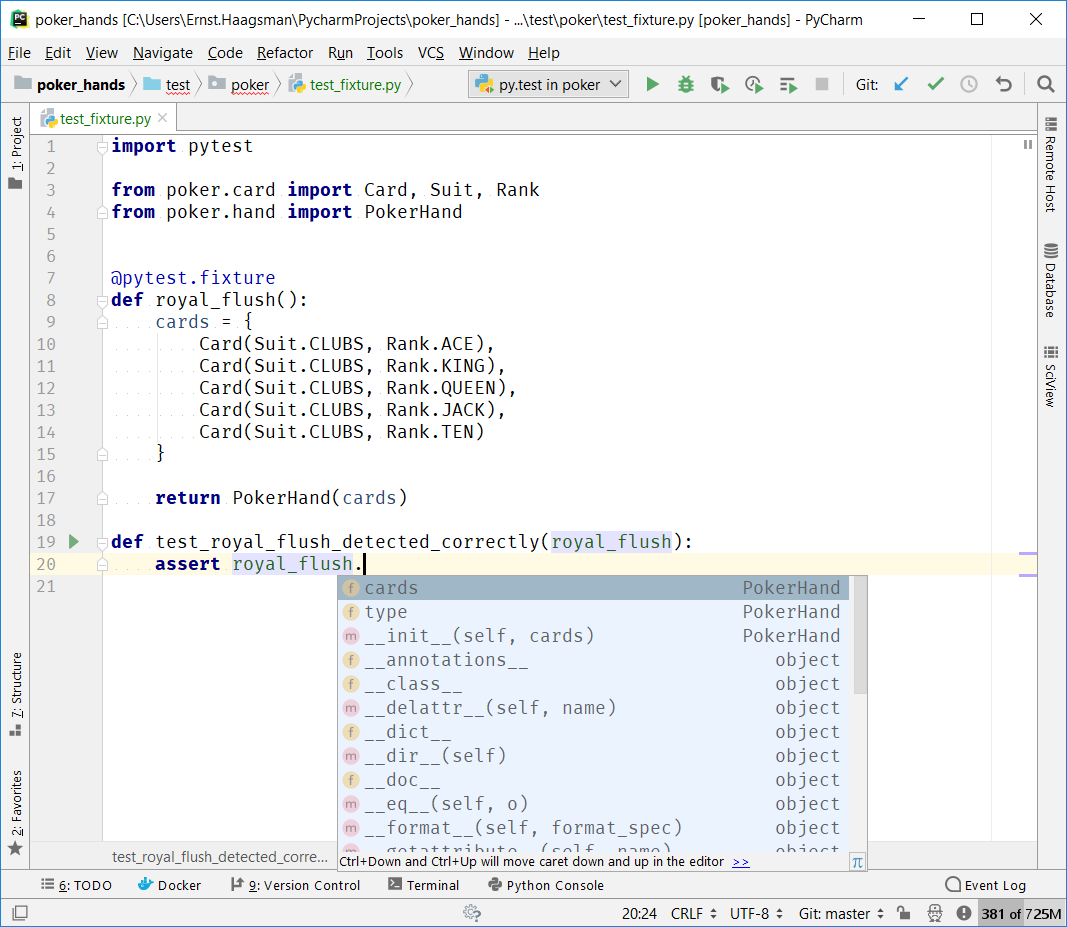
Task: Collapse royal_flush function fold on line 8
Action: click(x=102, y=300)
